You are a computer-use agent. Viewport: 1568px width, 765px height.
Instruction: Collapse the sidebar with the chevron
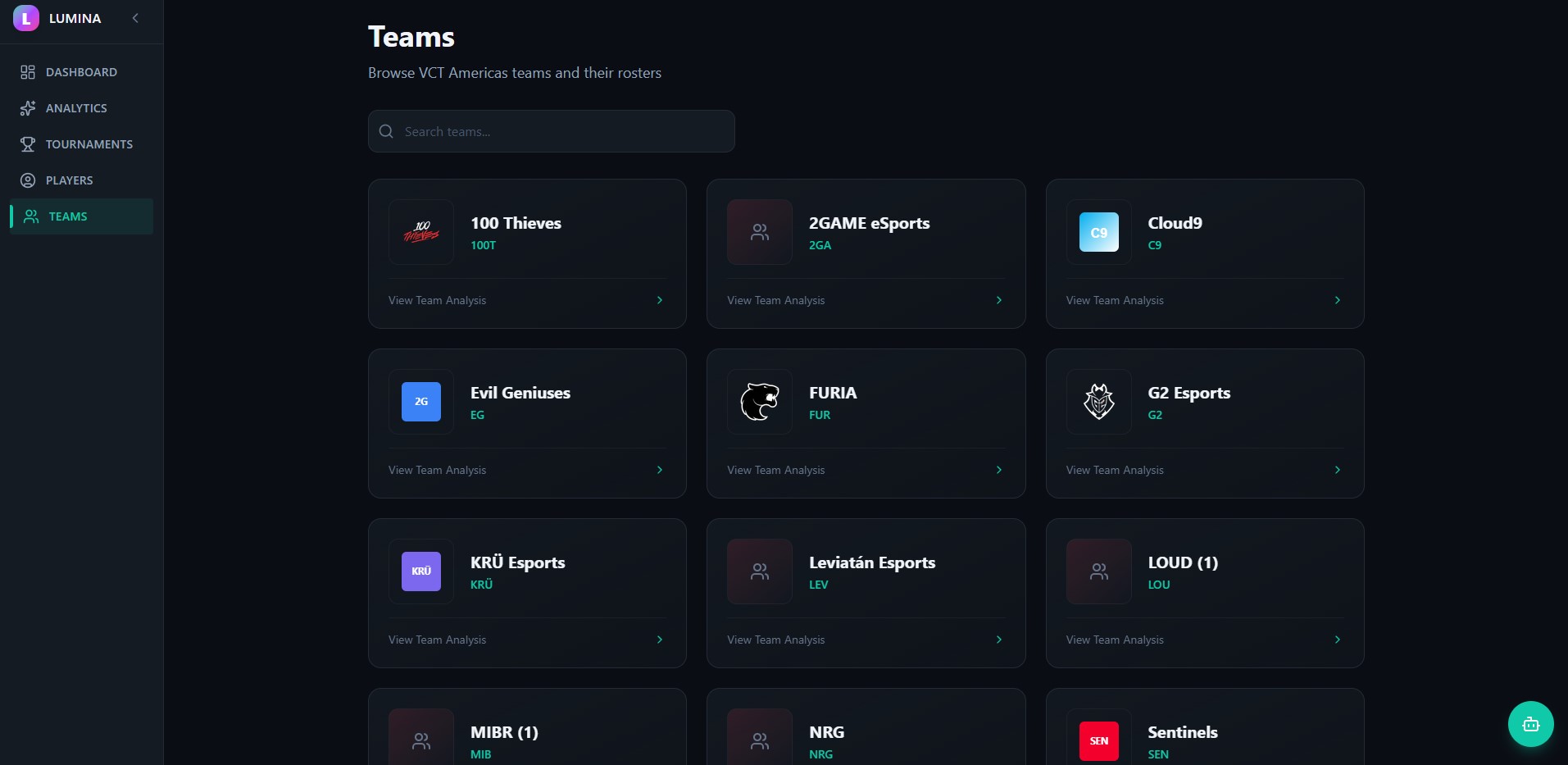point(135,18)
